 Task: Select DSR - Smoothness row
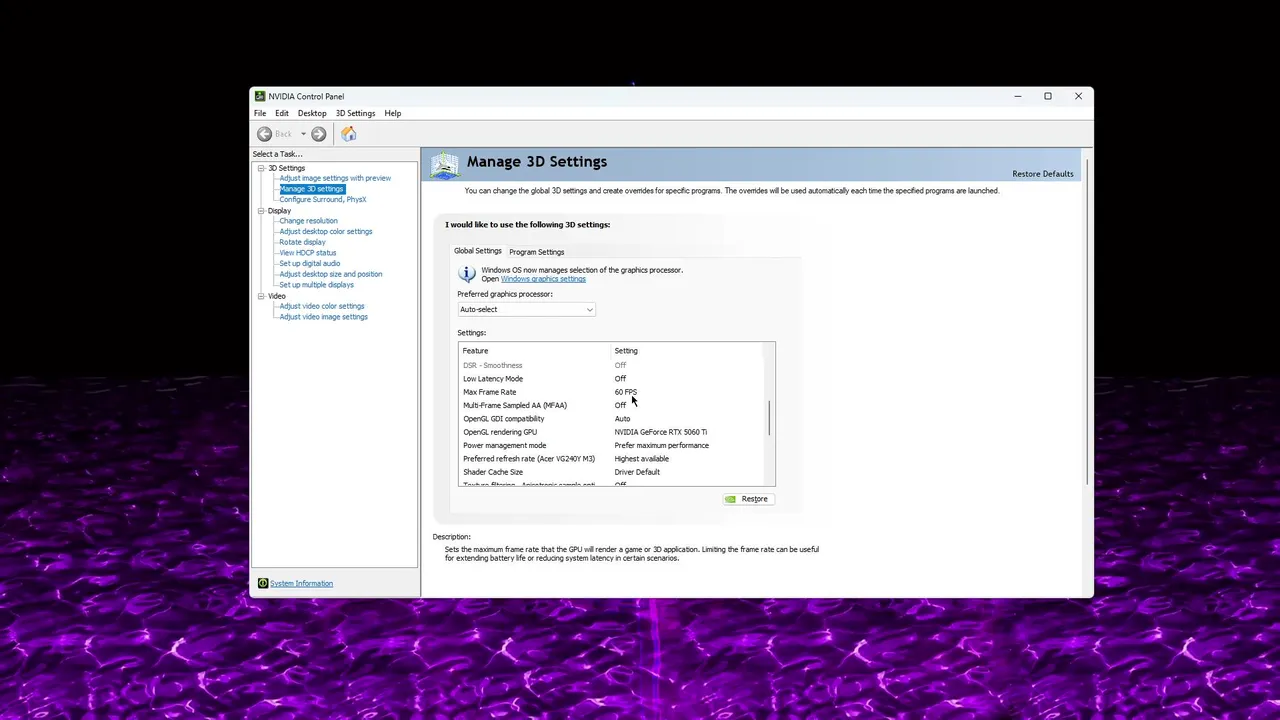pos(612,365)
